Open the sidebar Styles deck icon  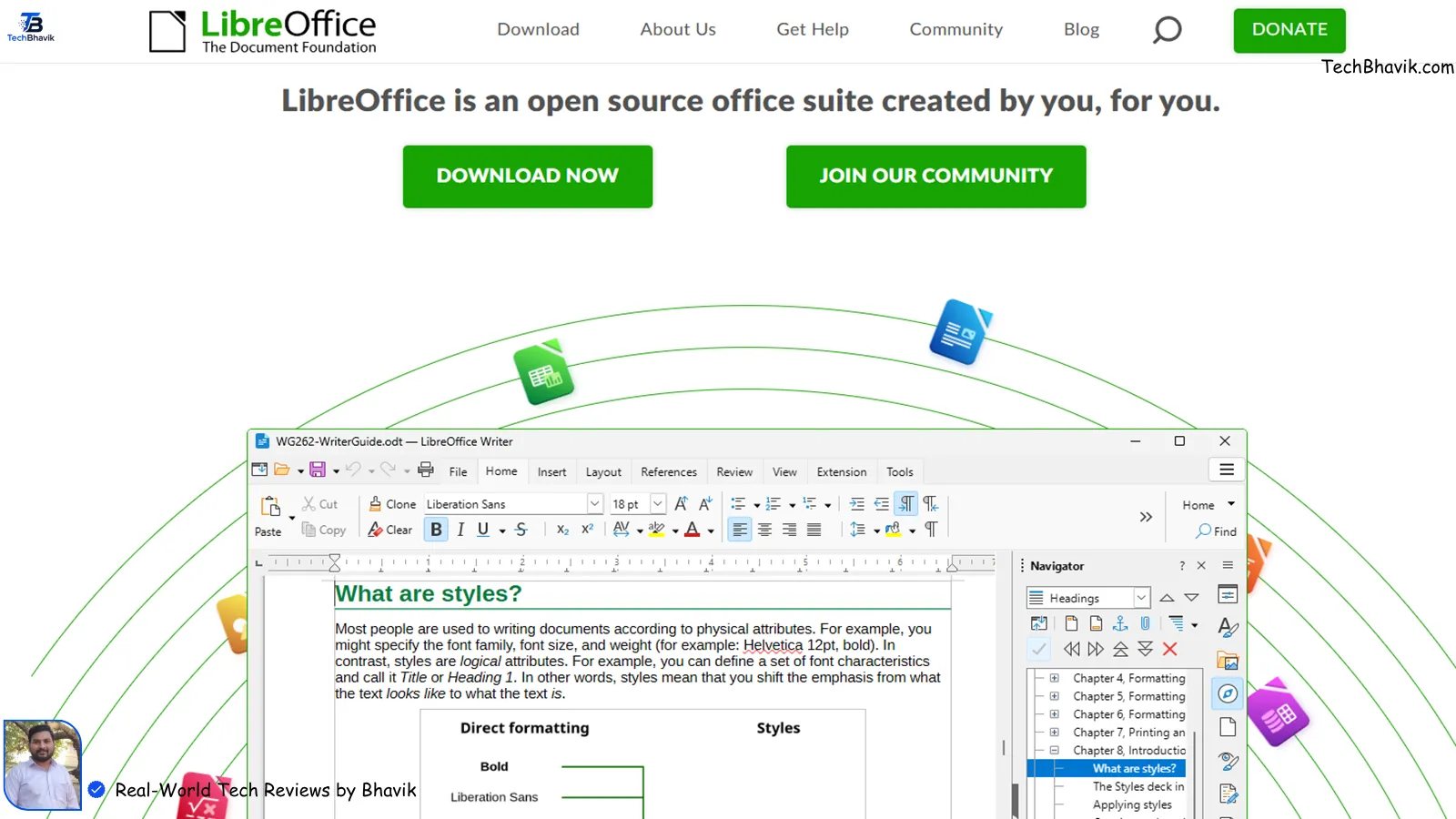(1228, 627)
